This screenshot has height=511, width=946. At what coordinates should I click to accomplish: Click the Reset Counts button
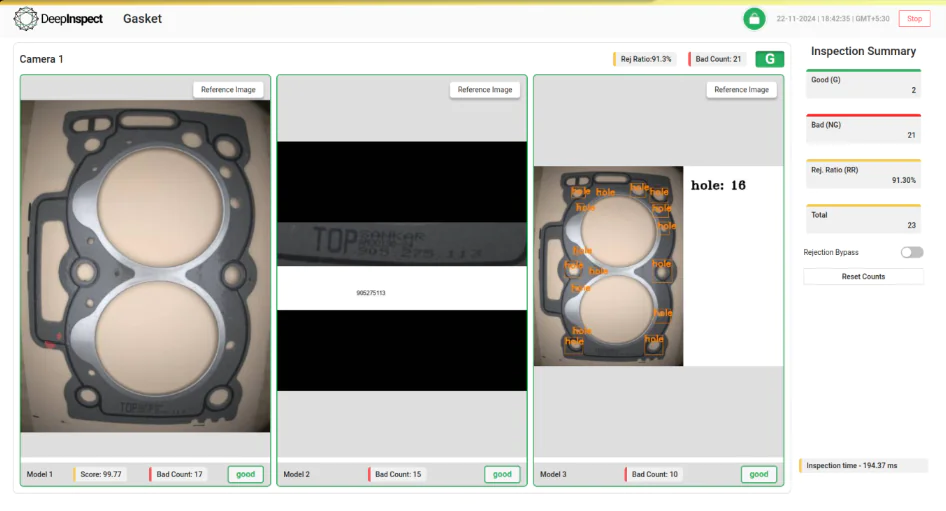tap(862, 276)
